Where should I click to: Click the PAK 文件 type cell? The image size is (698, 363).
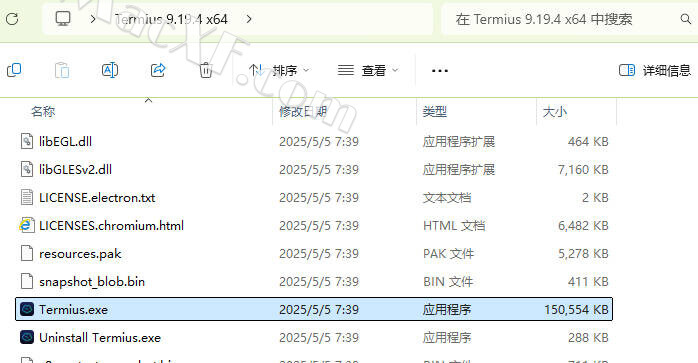tap(448, 254)
